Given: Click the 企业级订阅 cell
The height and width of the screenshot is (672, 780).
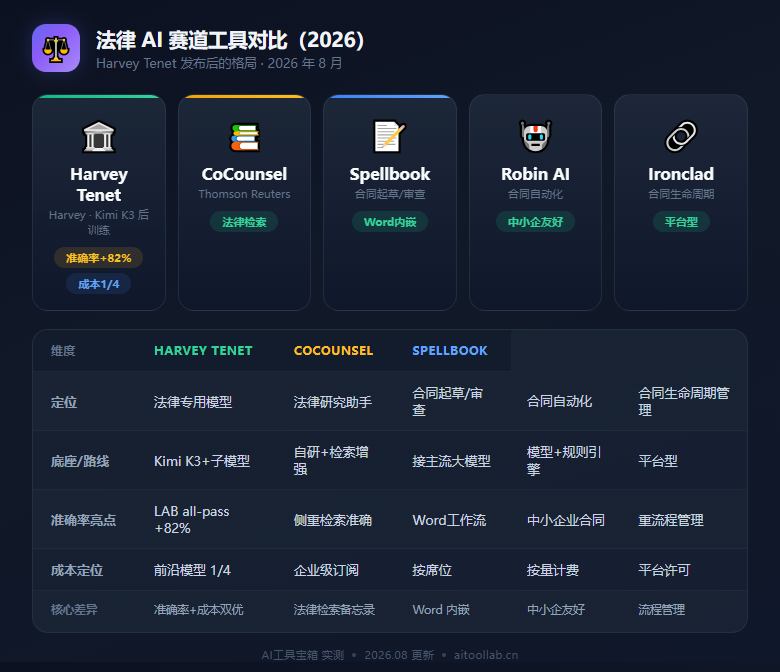Looking at the screenshot, I should tap(326, 570).
